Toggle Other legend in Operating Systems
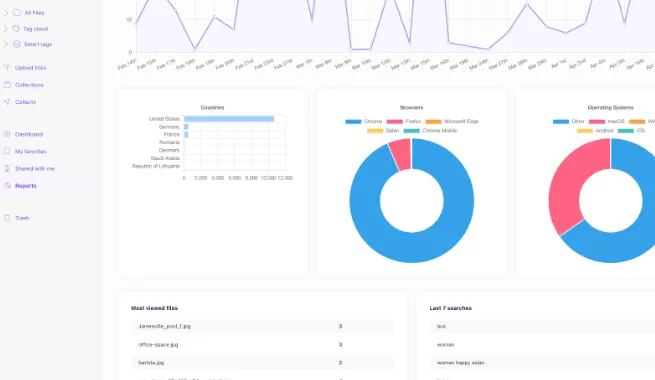 click(561, 122)
